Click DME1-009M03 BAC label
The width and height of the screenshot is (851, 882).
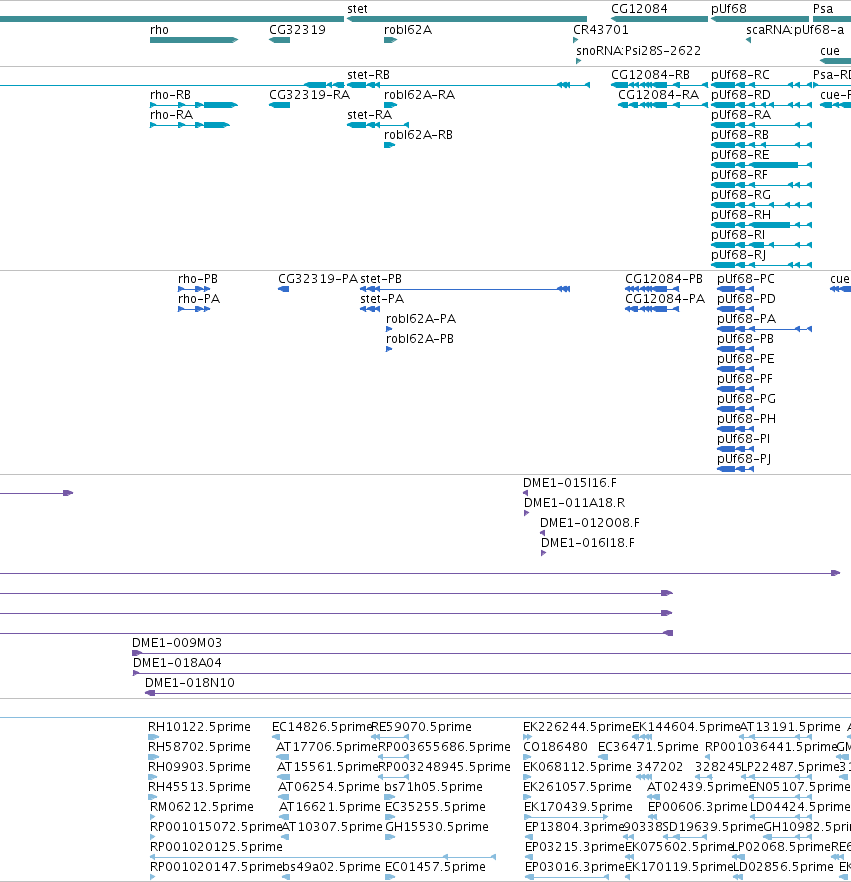tap(177, 642)
